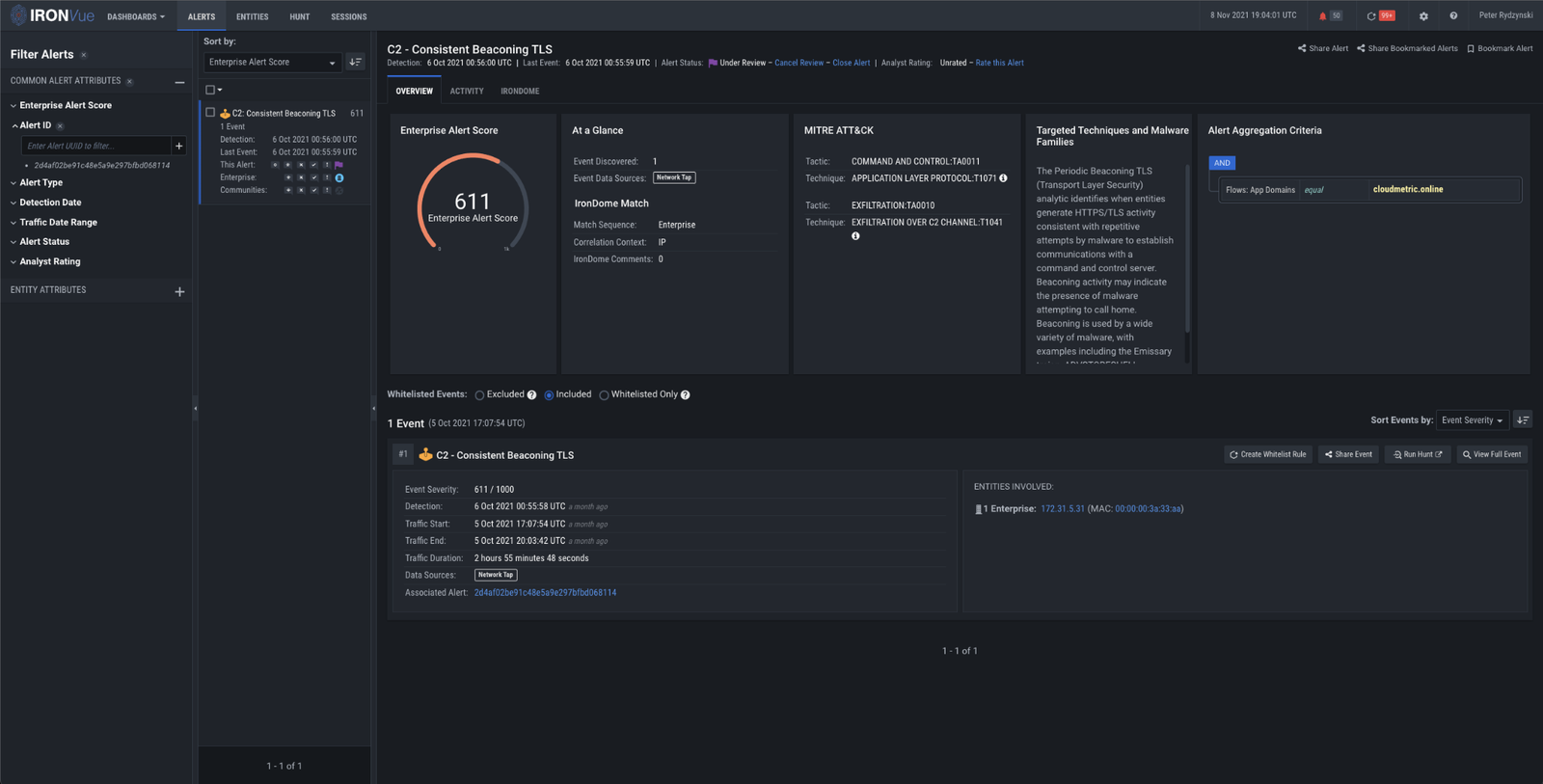
Task: Expand Alert Type filter
Action: click(37, 182)
